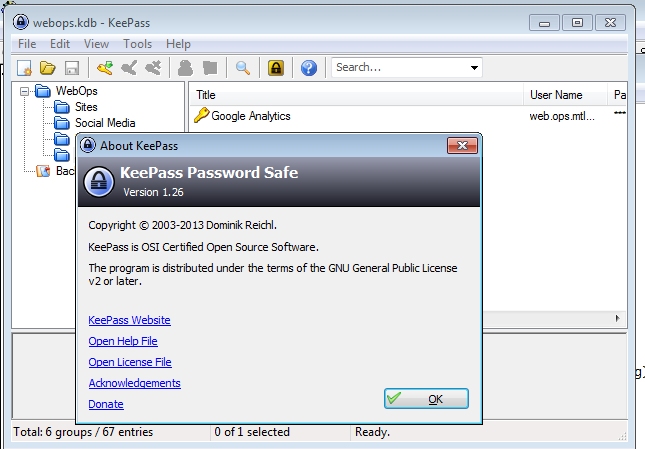
Task: Open the Edit menu
Action: [x=60, y=44]
